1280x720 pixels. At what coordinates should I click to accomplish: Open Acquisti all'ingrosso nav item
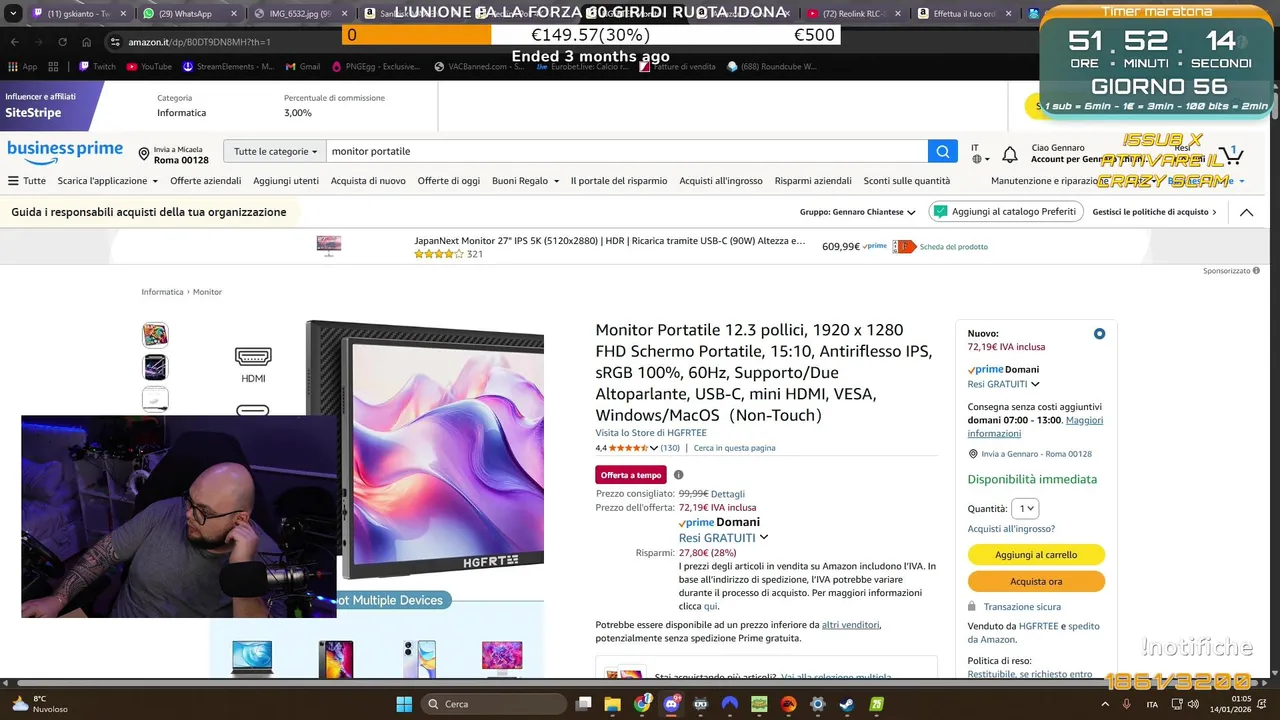click(x=720, y=181)
